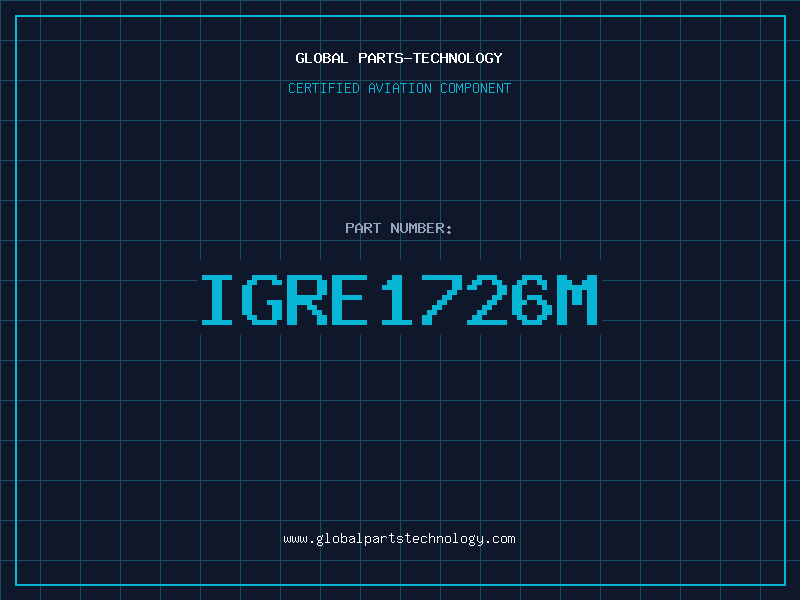Open the www.globalpartstechnology.com website link

click(399, 539)
